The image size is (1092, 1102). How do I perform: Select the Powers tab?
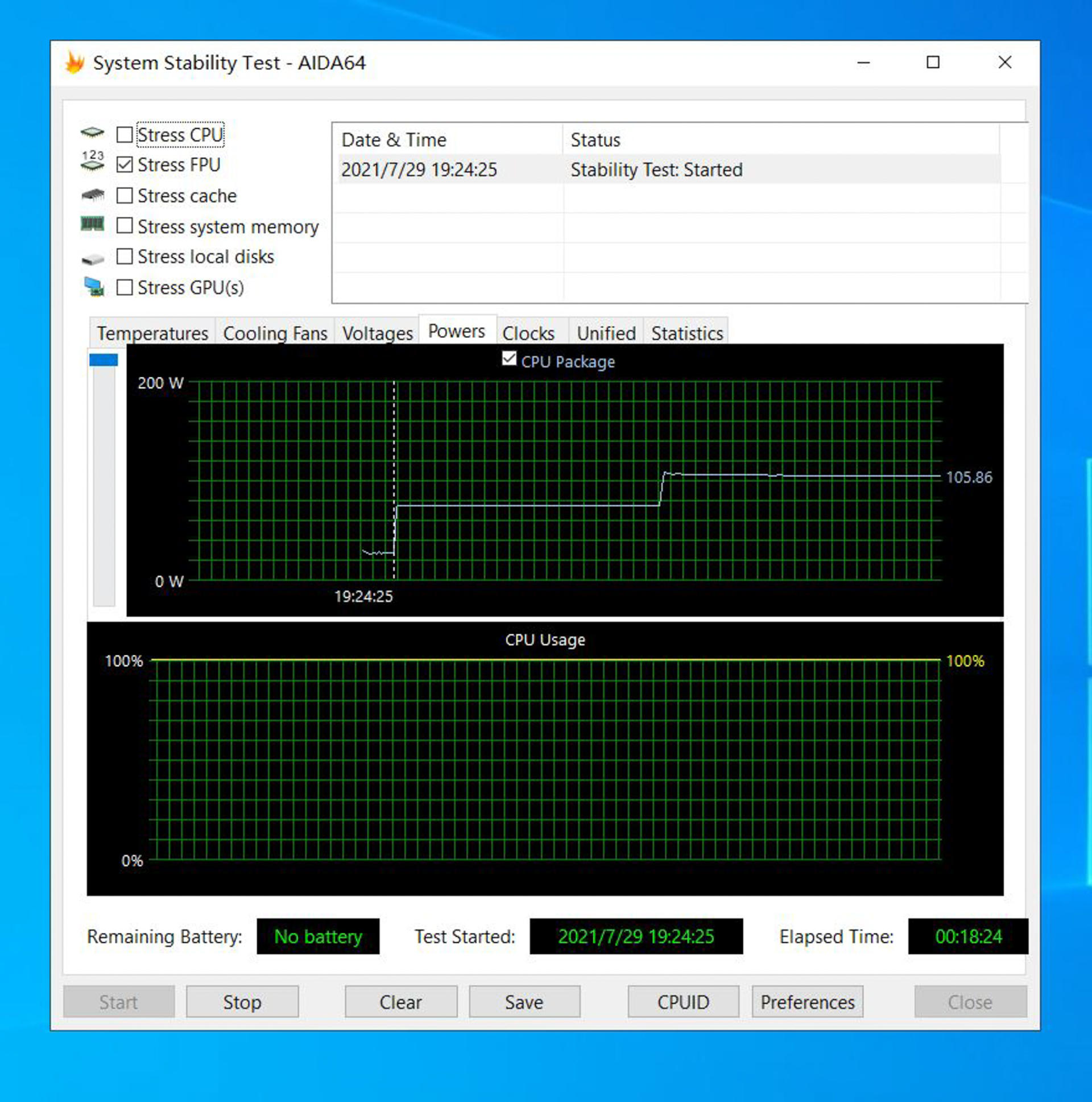click(x=454, y=333)
